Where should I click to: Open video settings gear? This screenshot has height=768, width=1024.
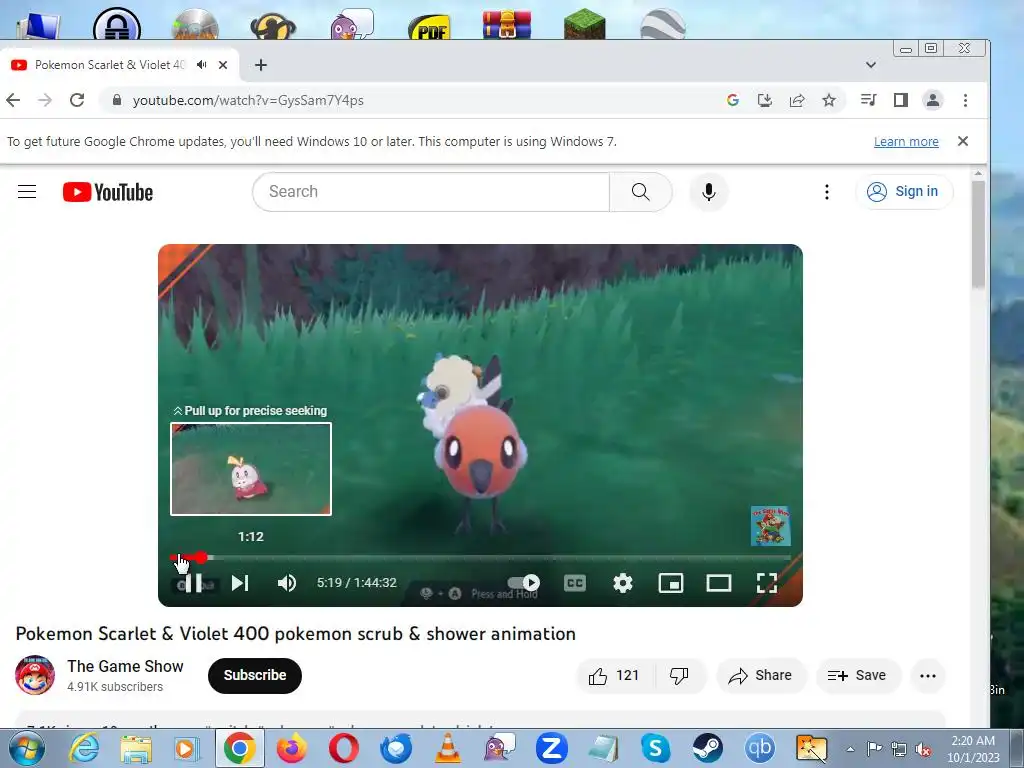point(623,583)
